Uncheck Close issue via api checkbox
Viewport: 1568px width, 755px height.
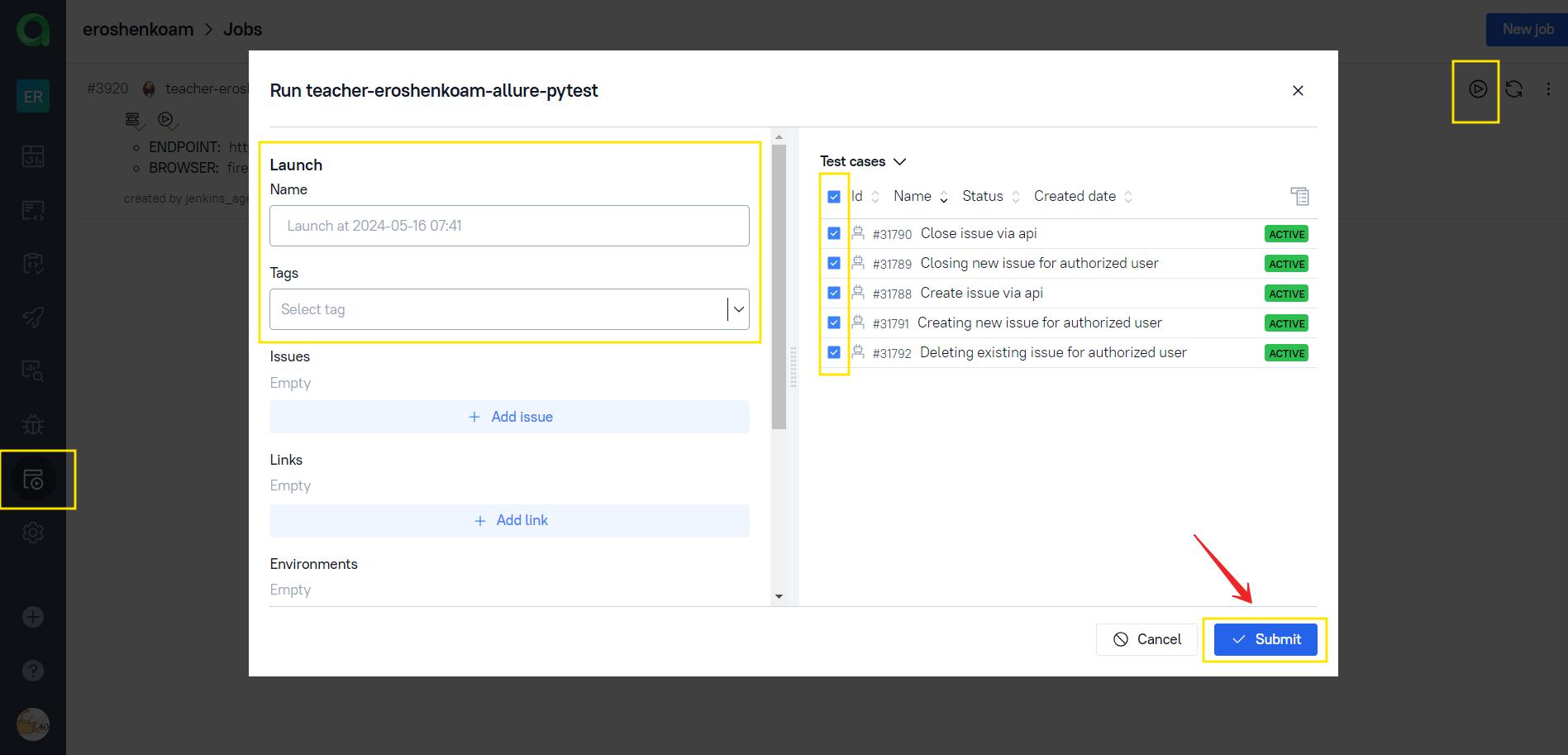(x=834, y=233)
